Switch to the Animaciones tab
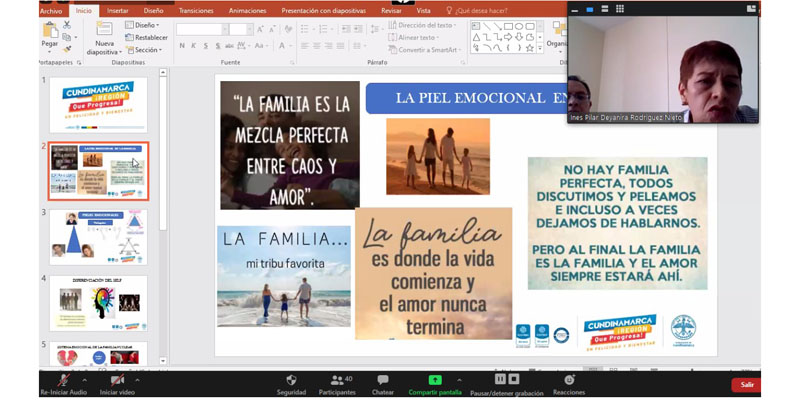 coord(247,11)
